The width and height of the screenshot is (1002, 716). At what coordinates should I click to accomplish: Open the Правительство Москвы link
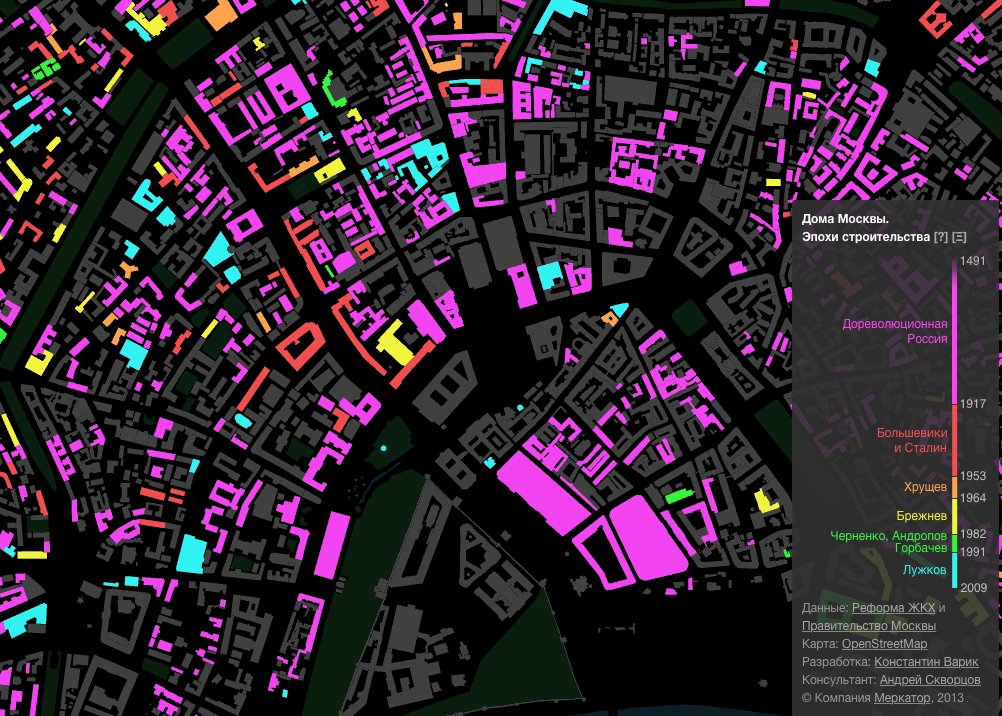coord(869,626)
